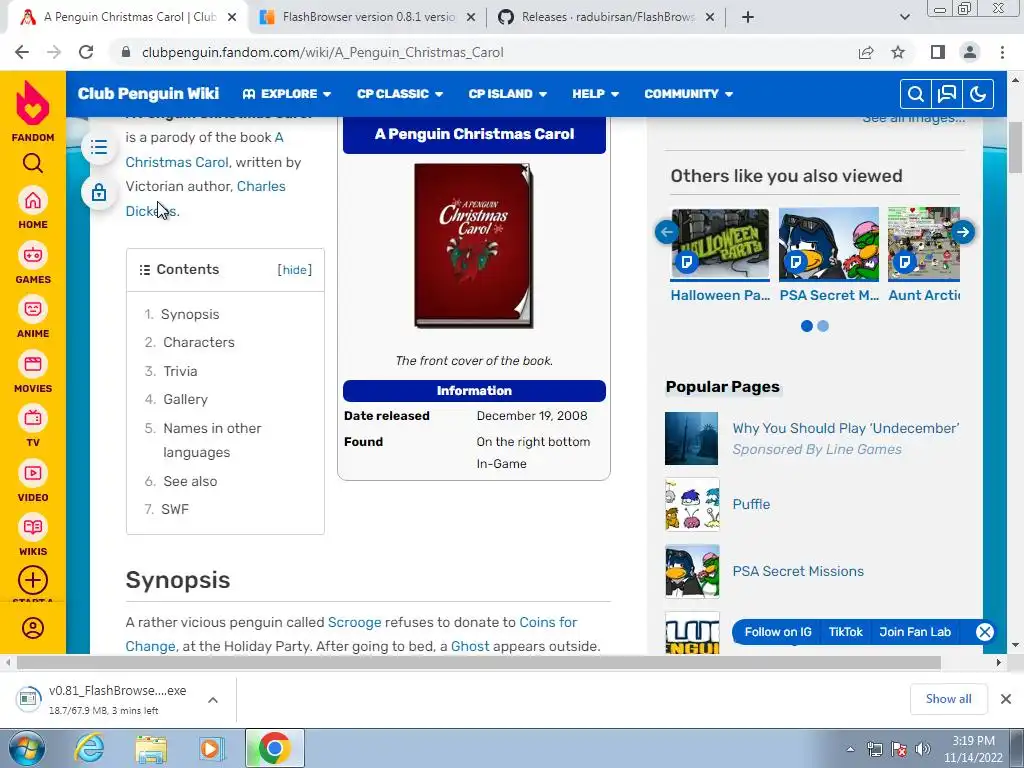Screen dimensions: 1024x768
Task: Open the Ghost link
Action: click(470, 647)
